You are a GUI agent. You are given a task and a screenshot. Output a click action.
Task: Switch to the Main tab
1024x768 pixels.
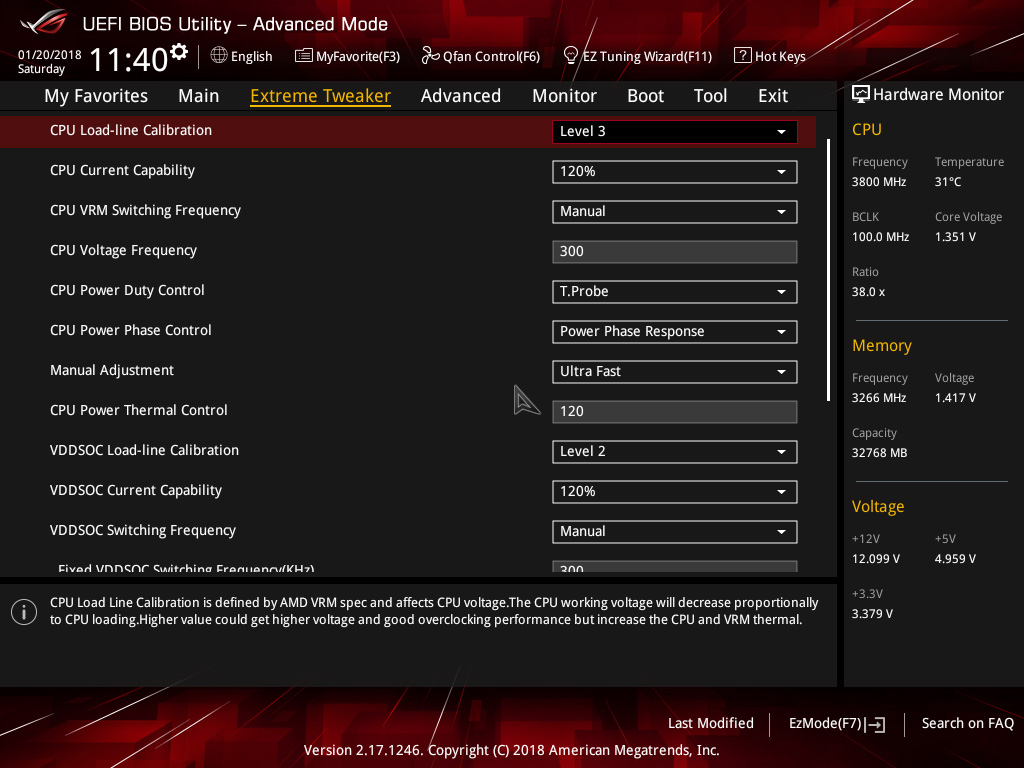[199, 96]
